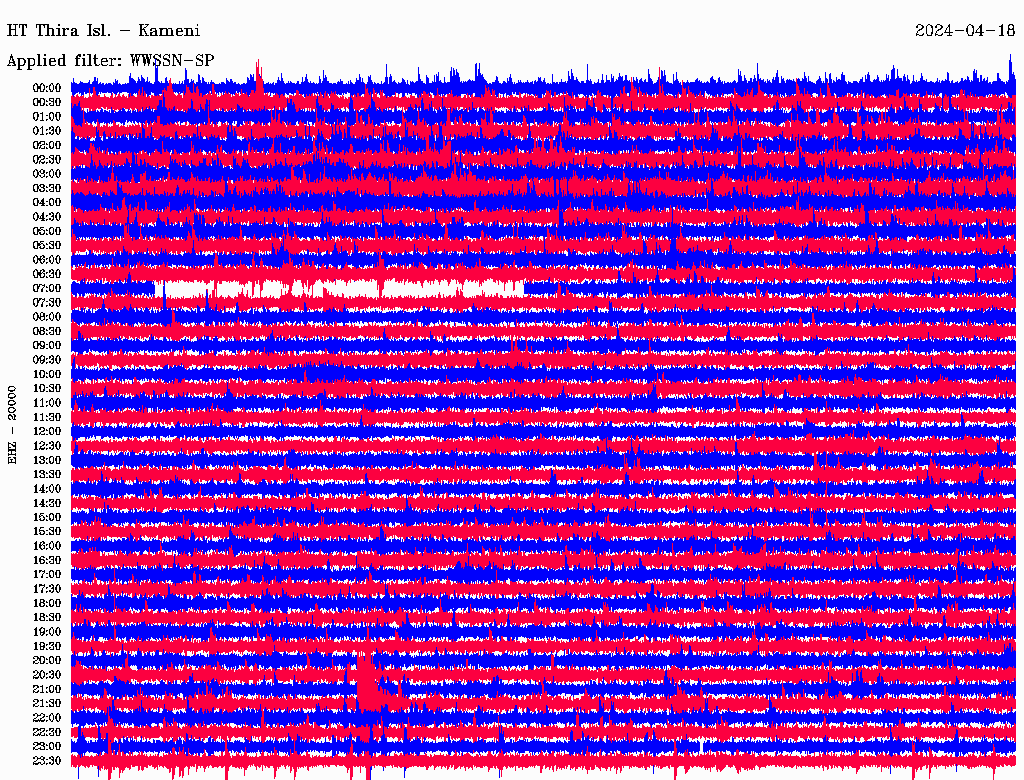1024x780 pixels.
Task: Click the large red burst near the 21:00 trace
Action: pyautogui.click(x=368, y=685)
